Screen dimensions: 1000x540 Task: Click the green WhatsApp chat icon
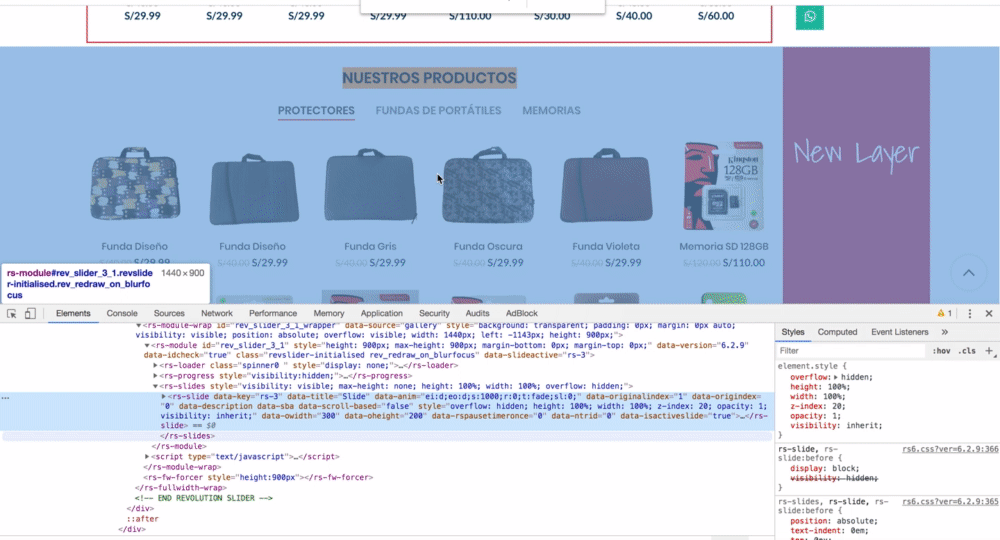click(x=809, y=17)
